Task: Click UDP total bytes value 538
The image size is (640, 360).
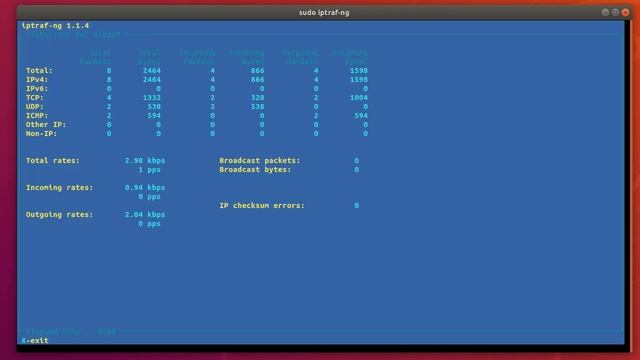Action: (154, 107)
